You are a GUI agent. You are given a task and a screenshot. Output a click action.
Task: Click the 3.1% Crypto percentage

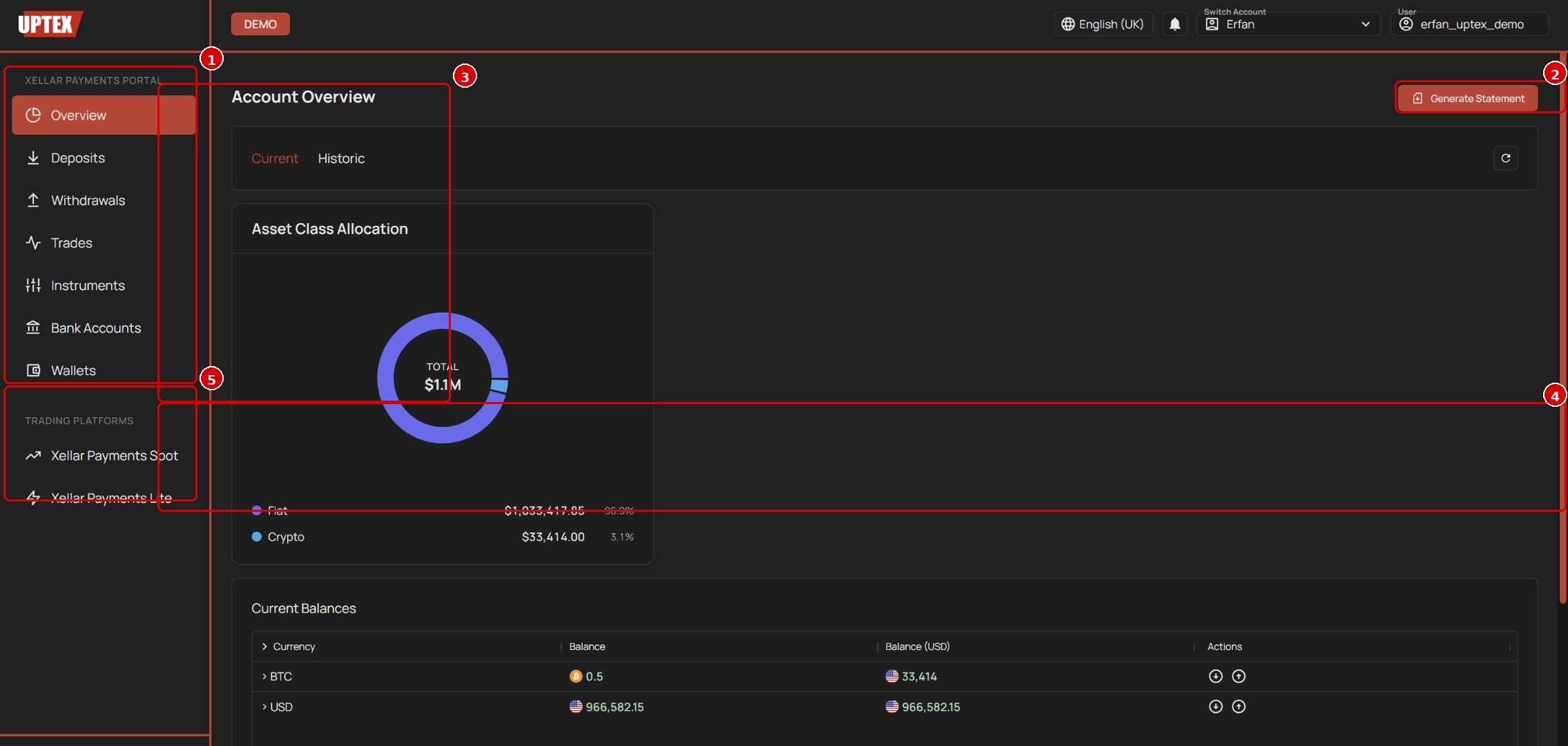tap(622, 537)
